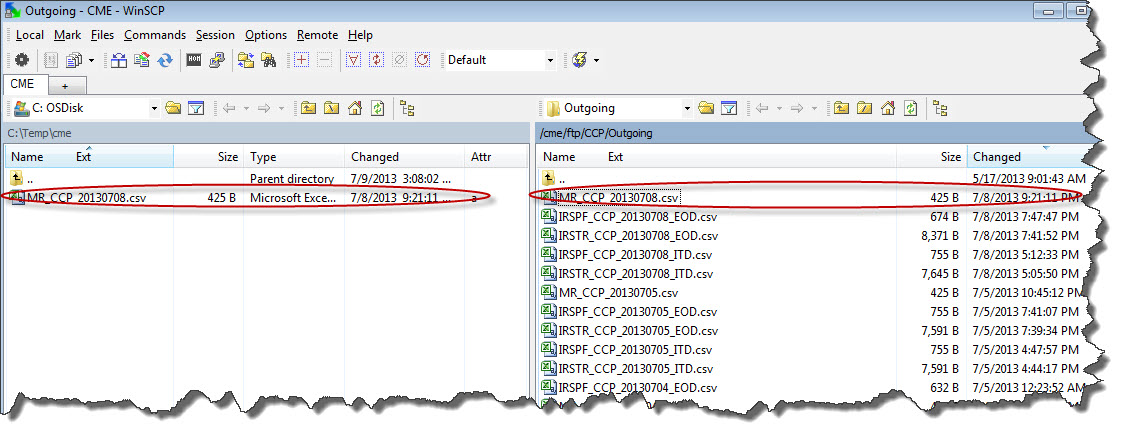Viewport: 1126px width, 436px height.
Task: Open a new session tab
Action: tap(66, 85)
